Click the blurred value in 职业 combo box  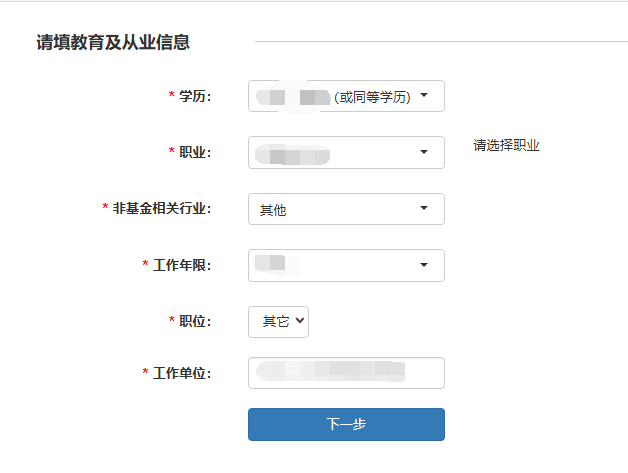point(292,154)
